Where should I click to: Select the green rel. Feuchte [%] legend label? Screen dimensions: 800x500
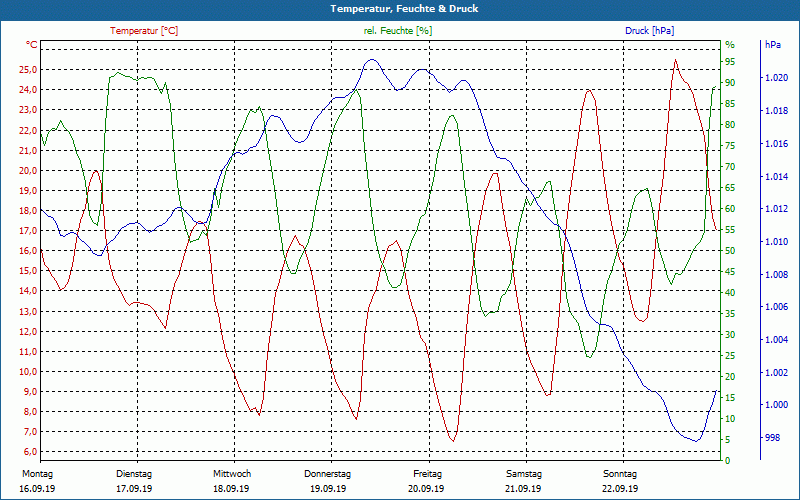pyautogui.click(x=398, y=31)
